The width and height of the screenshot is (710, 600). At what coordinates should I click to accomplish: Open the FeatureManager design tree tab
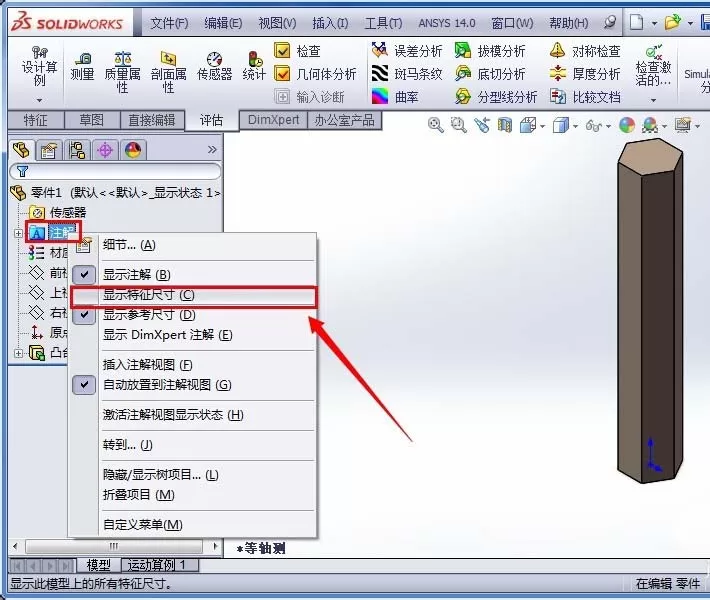pos(21,150)
